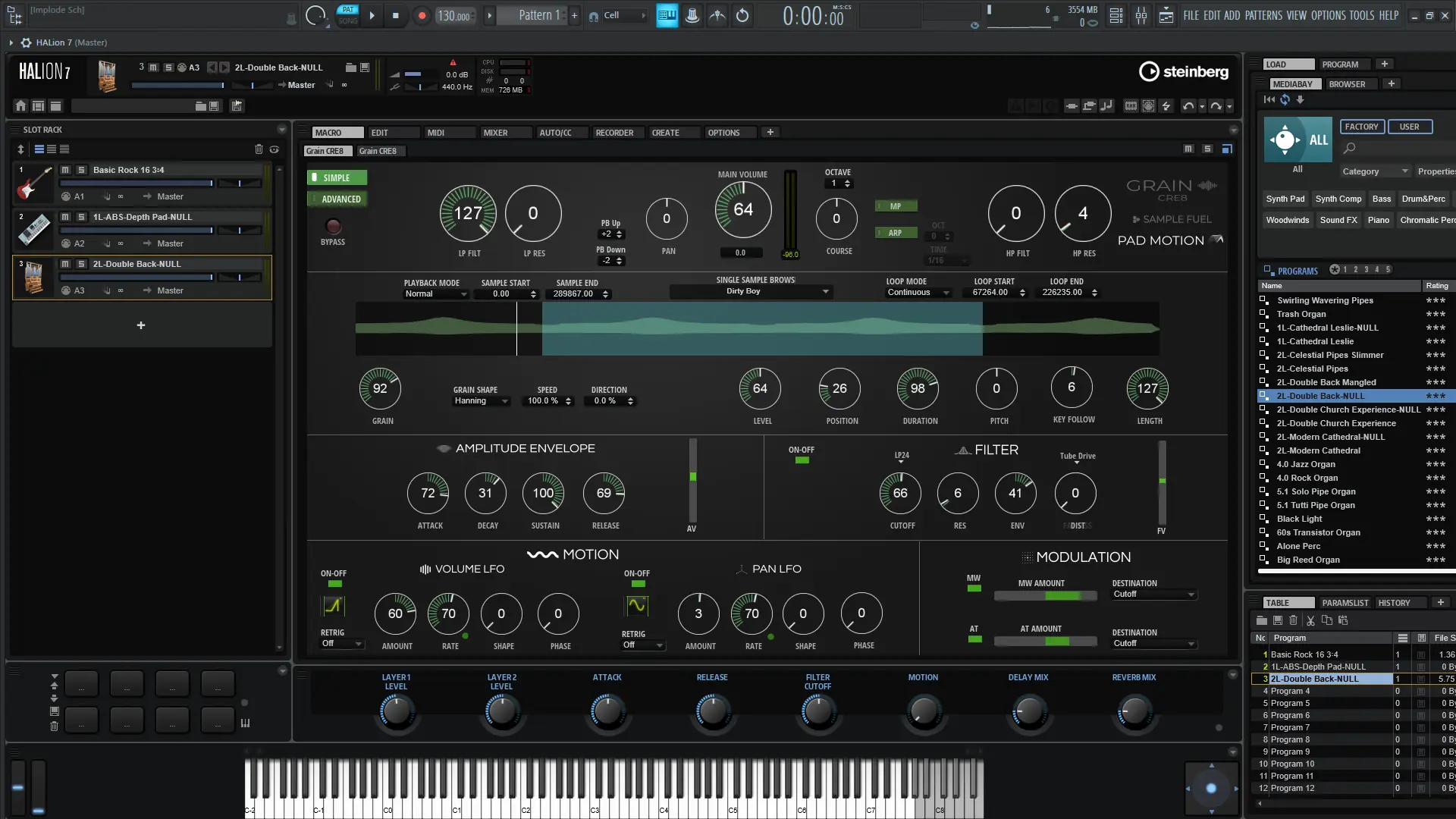Click the slot rack trash icon
This screenshot has height=819, width=1456.
[259, 149]
